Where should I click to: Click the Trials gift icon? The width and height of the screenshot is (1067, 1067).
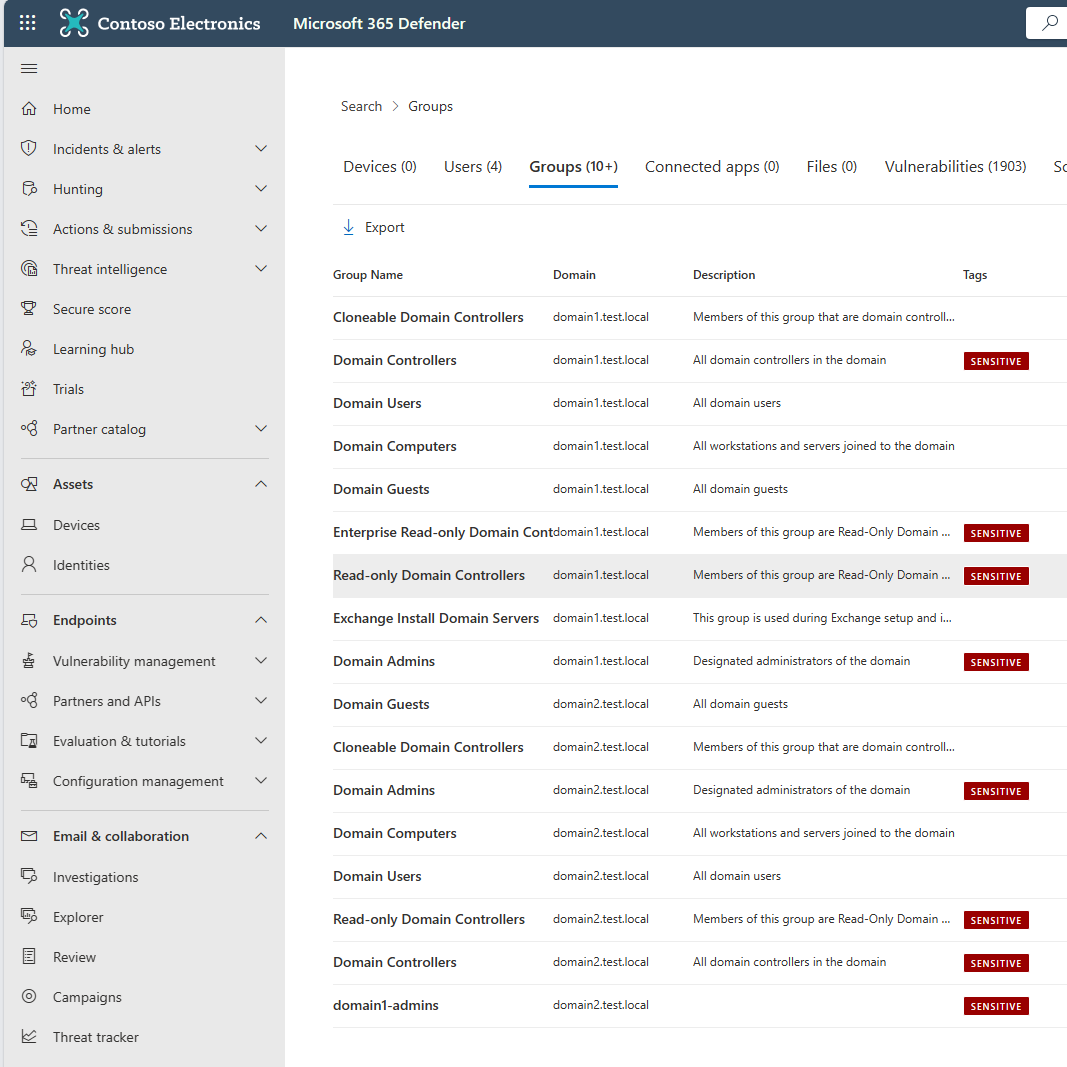(x=29, y=389)
